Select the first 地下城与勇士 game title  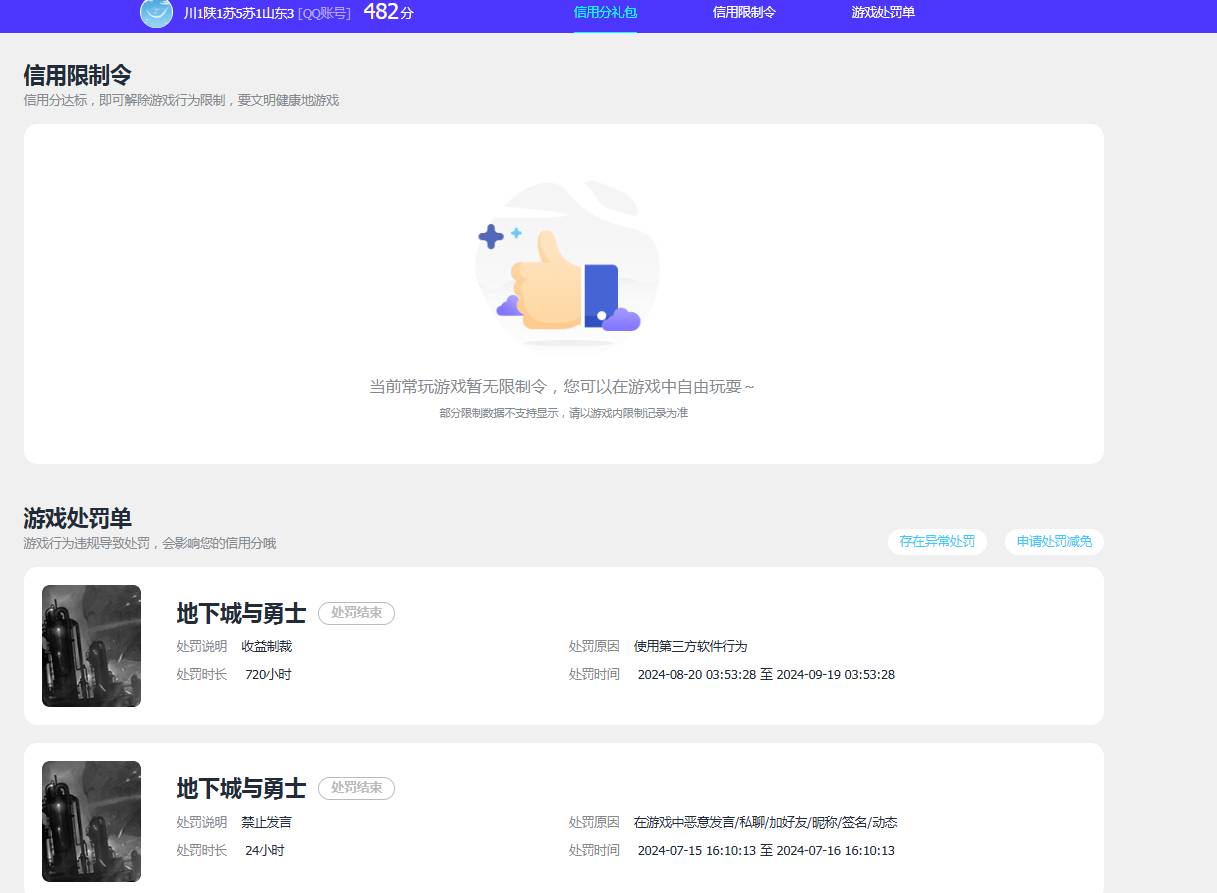240,614
